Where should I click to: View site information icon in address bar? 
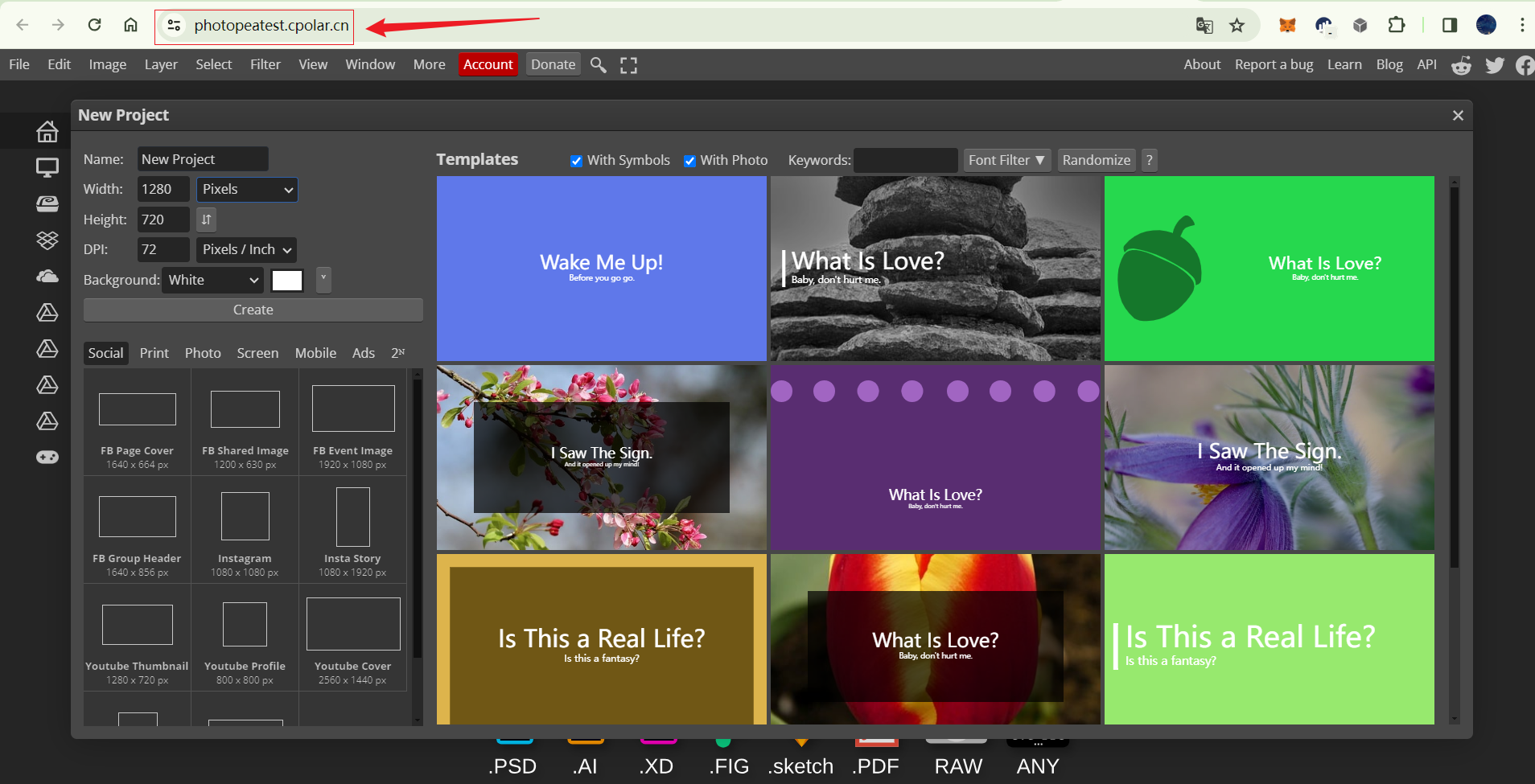coord(174,26)
